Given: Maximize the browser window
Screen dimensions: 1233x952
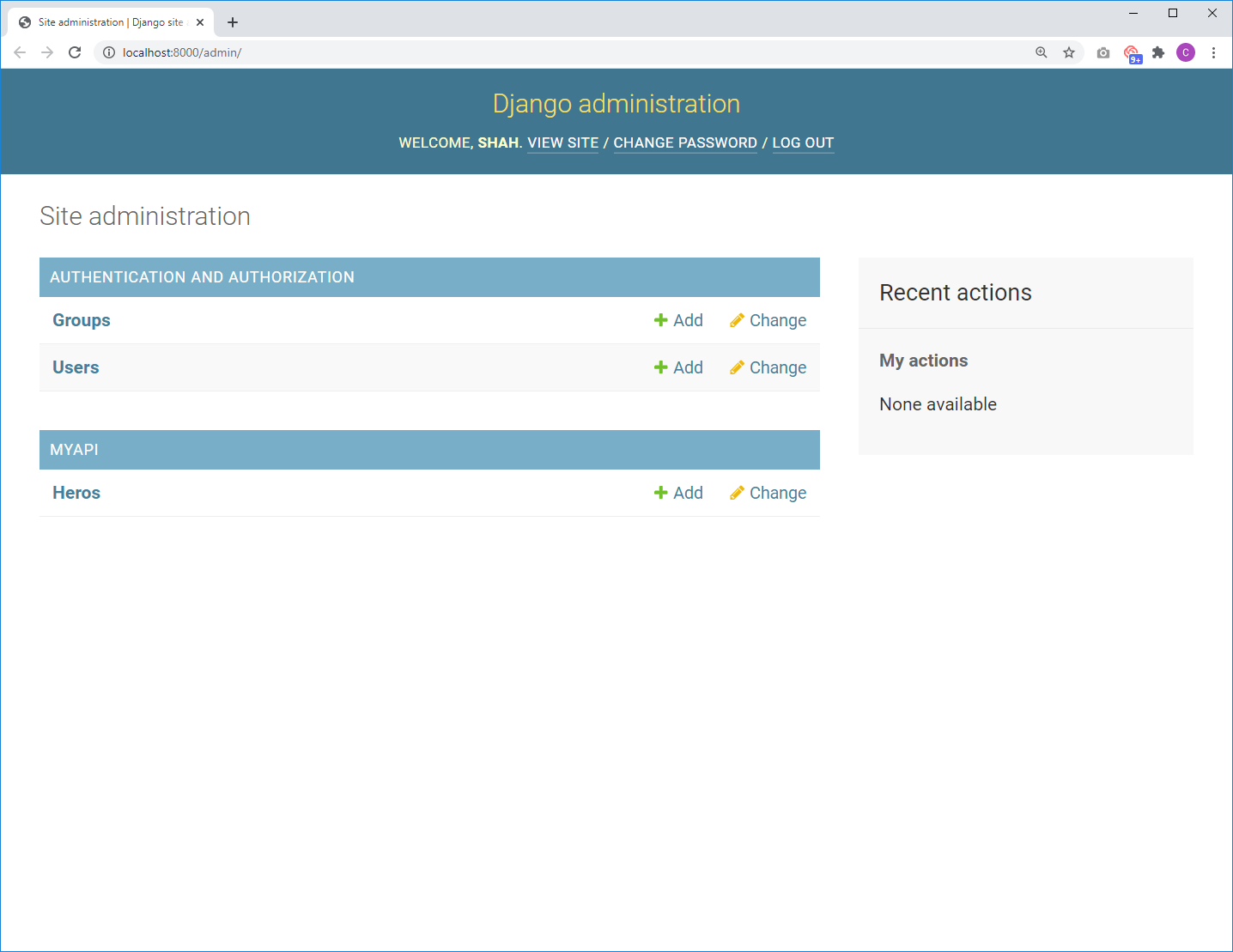Looking at the screenshot, I should tap(1173, 13).
